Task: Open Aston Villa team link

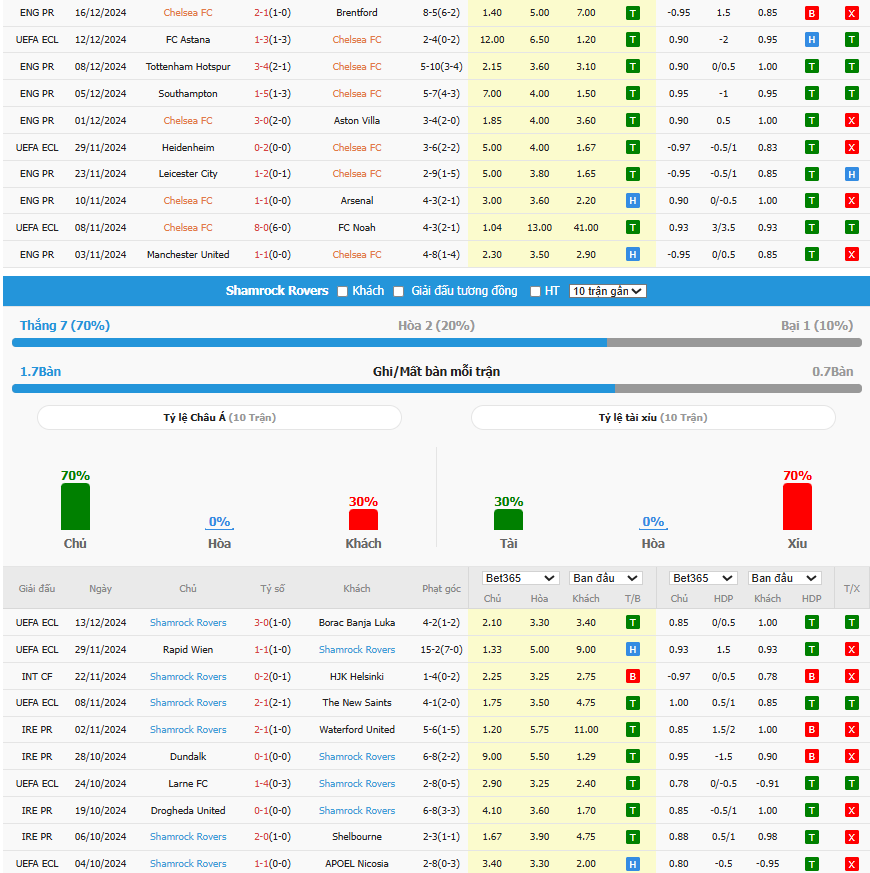Action: [357, 120]
